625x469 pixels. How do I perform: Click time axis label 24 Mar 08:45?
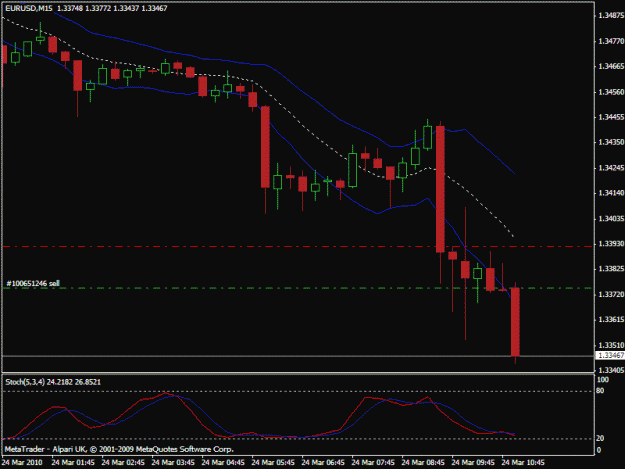click(423, 463)
